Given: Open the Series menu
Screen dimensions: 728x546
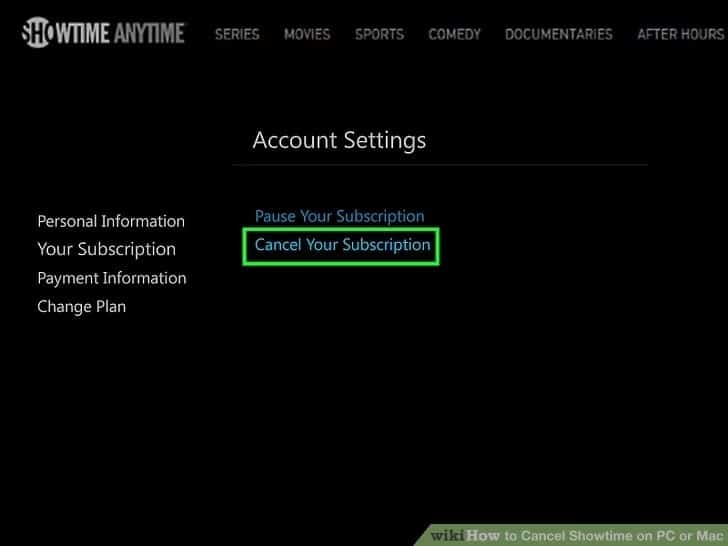Looking at the screenshot, I should click(x=237, y=34).
